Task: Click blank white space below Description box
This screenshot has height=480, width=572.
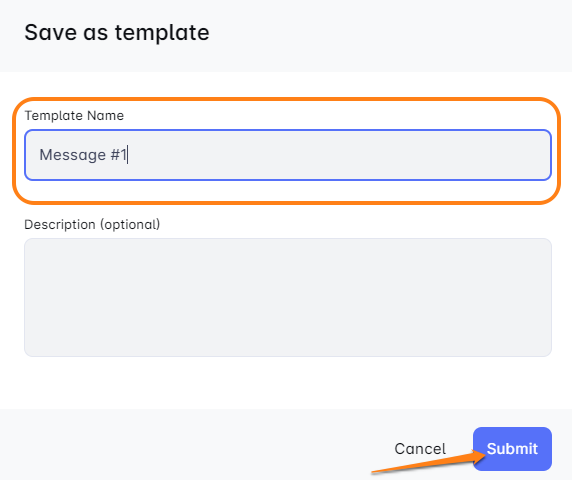Action: [286, 383]
